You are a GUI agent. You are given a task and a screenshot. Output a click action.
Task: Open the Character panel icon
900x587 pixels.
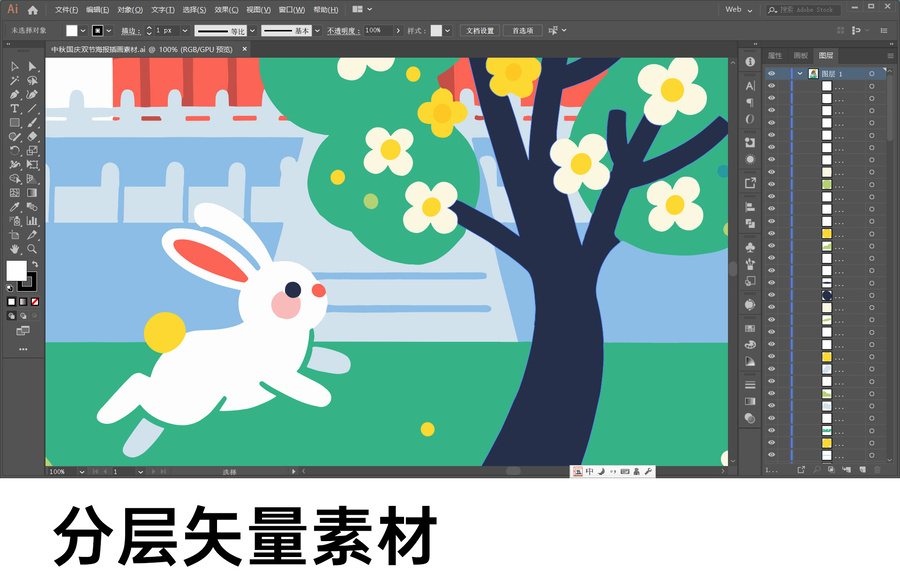pos(750,86)
